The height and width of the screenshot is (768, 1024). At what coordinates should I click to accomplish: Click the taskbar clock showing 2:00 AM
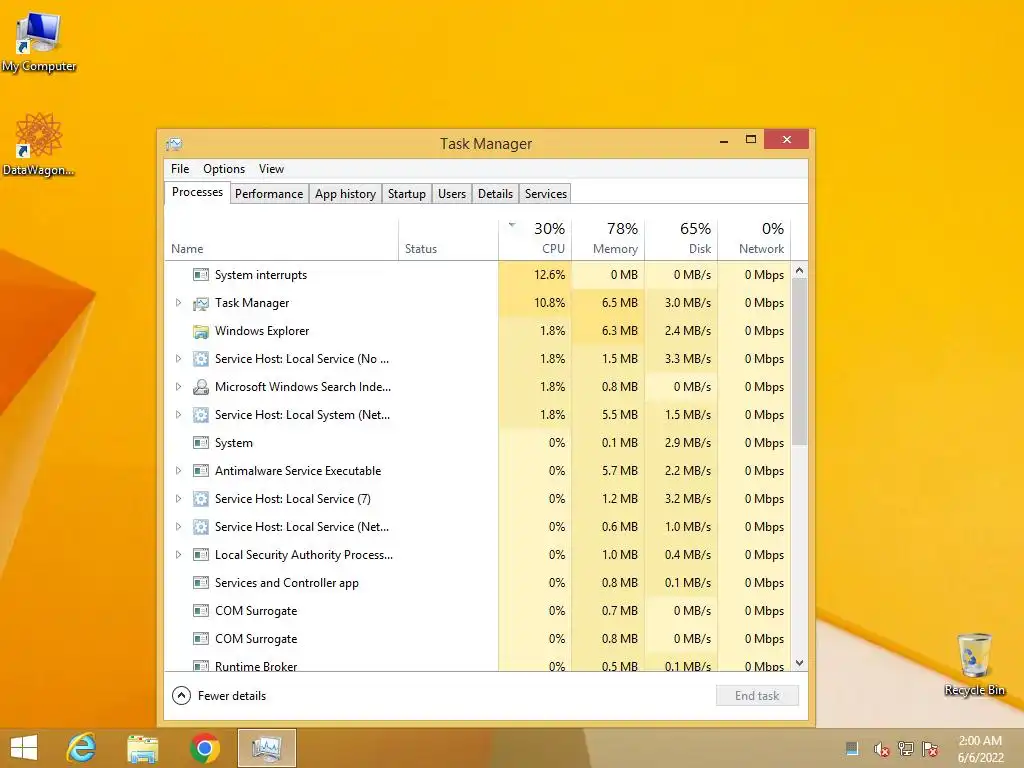tap(980, 749)
